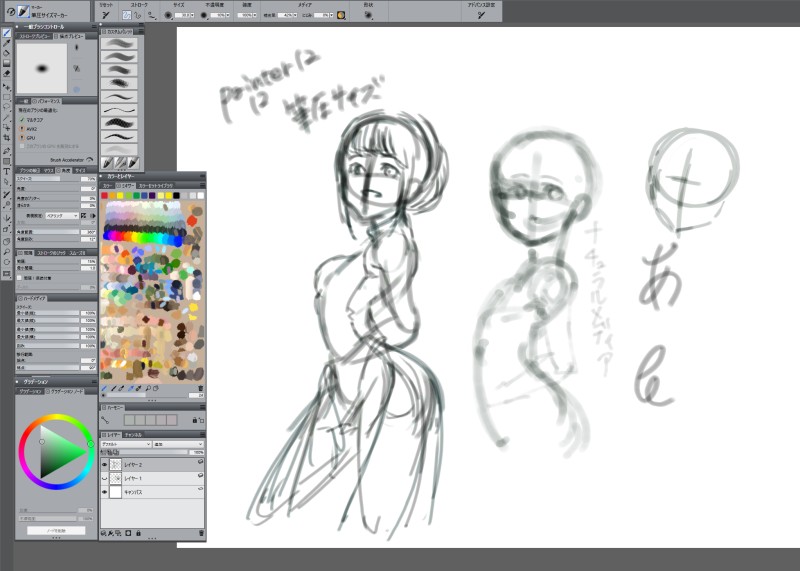Select the Eraser tool in the toolbox
Viewport: 800px width, 571px height.
point(7,73)
